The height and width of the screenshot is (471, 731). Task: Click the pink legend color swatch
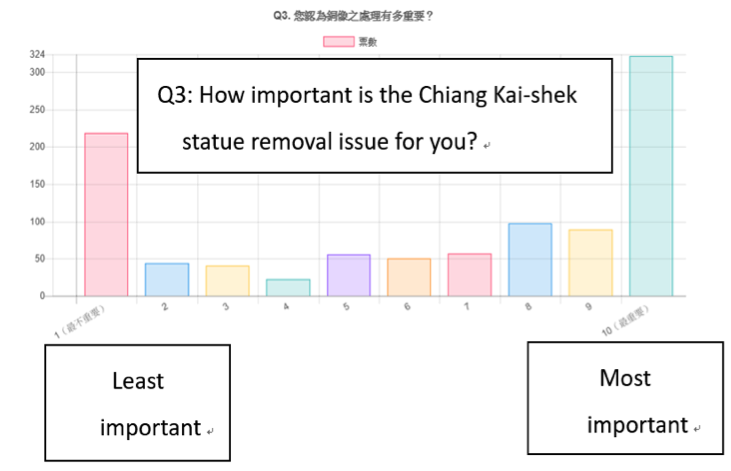(x=339, y=42)
